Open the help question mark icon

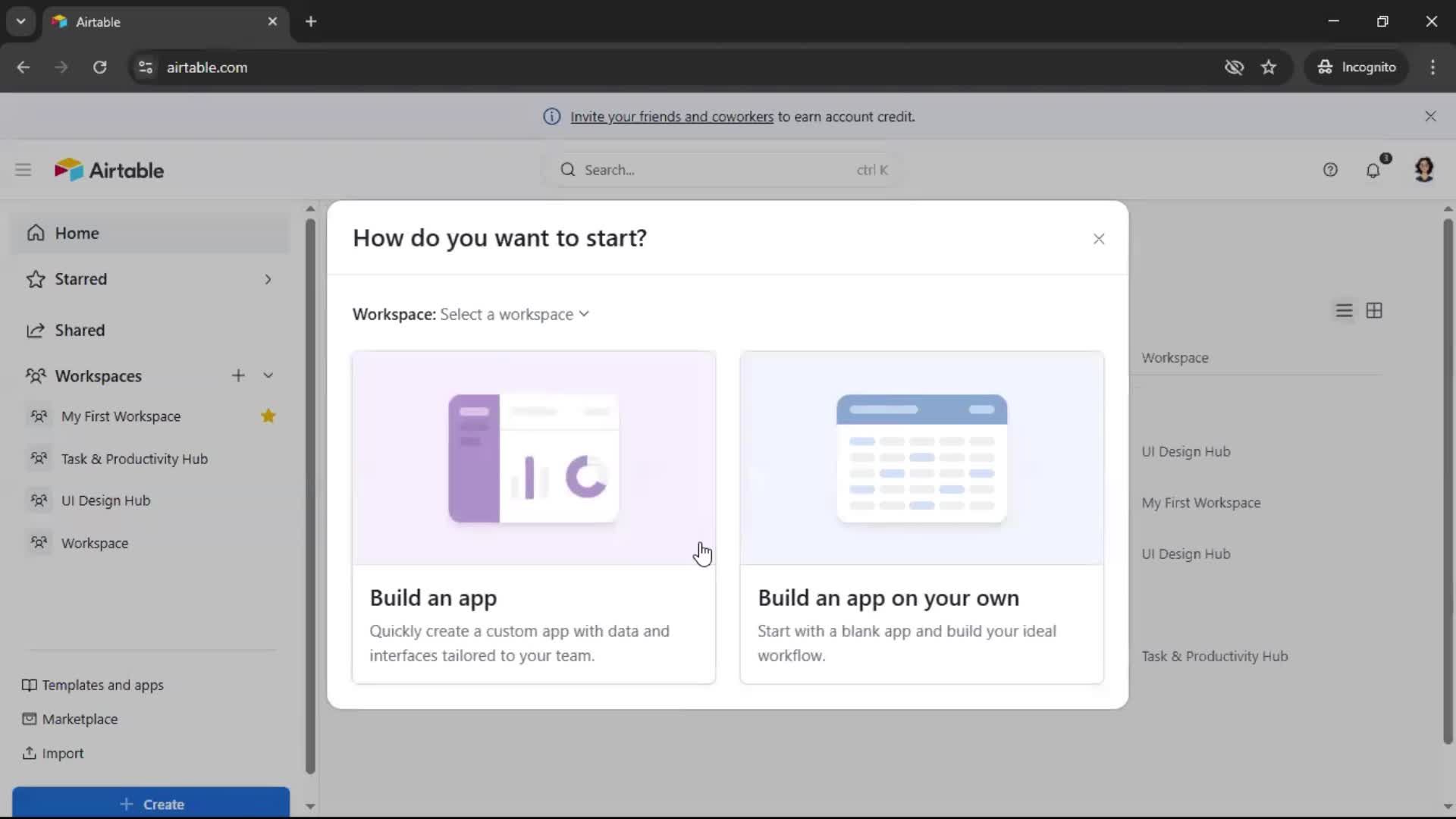(x=1330, y=170)
